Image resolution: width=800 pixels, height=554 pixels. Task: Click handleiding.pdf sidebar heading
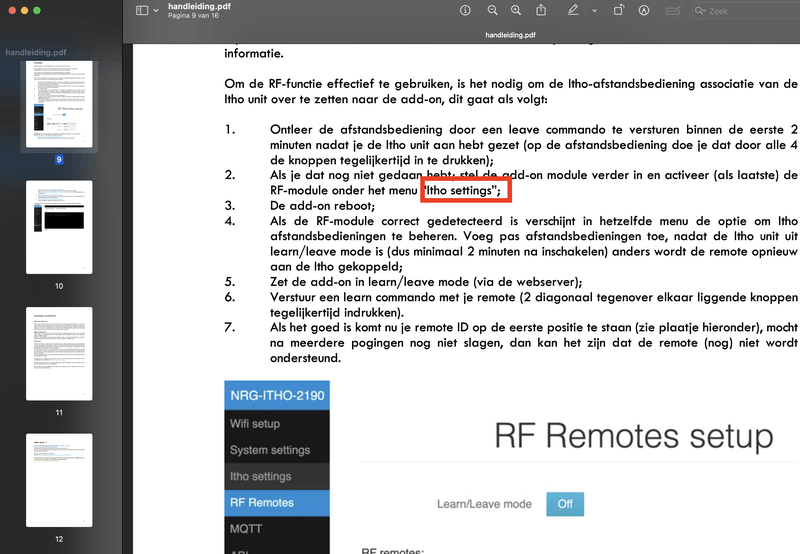(36, 52)
